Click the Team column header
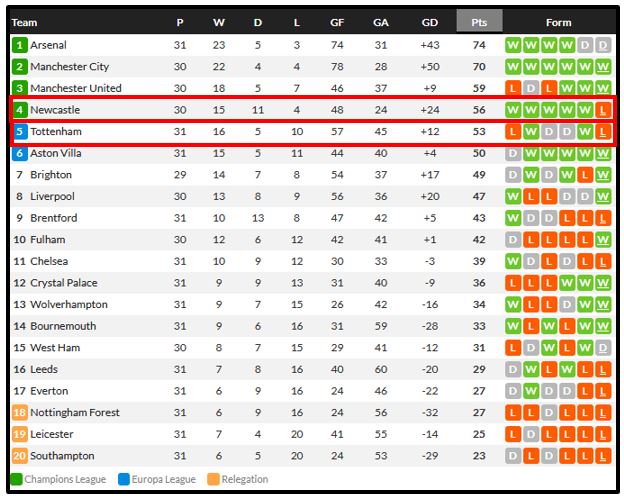 pyautogui.click(x=24, y=23)
